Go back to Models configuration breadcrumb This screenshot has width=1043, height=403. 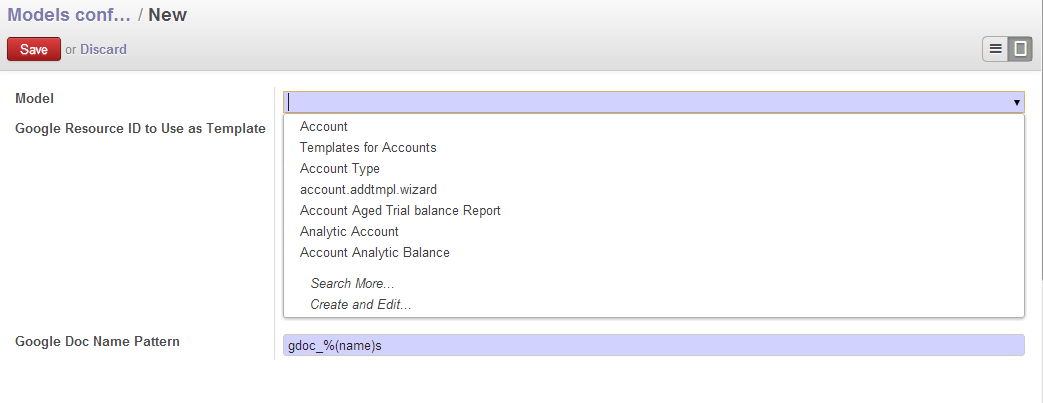pos(69,15)
